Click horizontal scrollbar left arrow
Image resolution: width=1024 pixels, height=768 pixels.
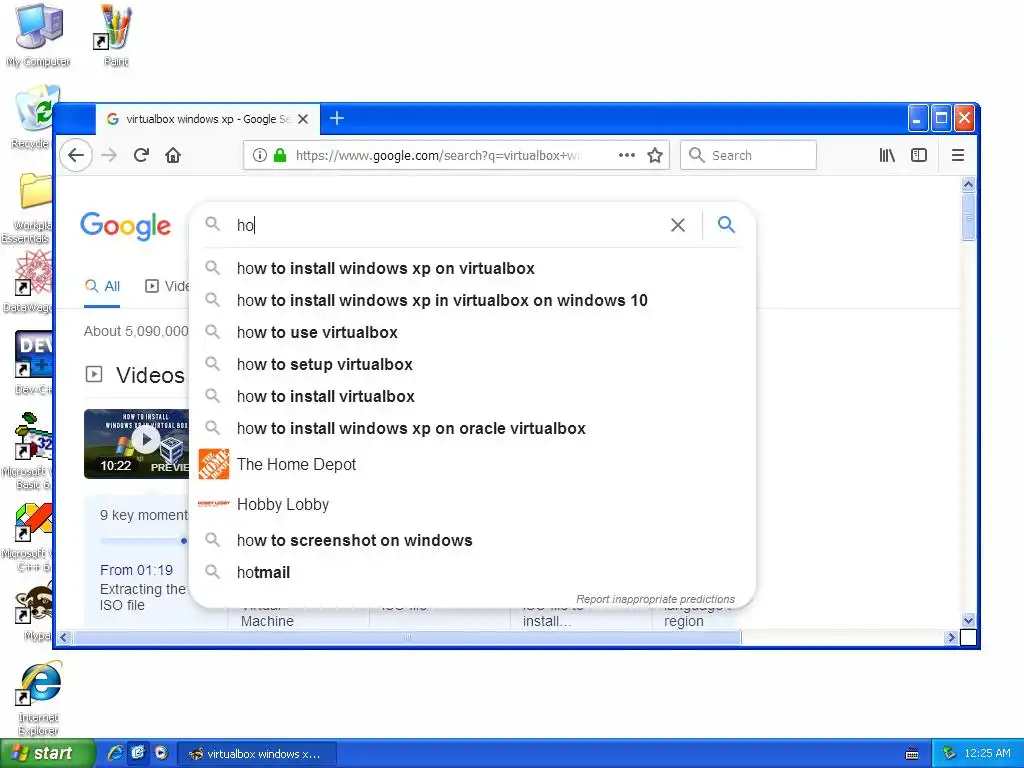(x=64, y=637)
